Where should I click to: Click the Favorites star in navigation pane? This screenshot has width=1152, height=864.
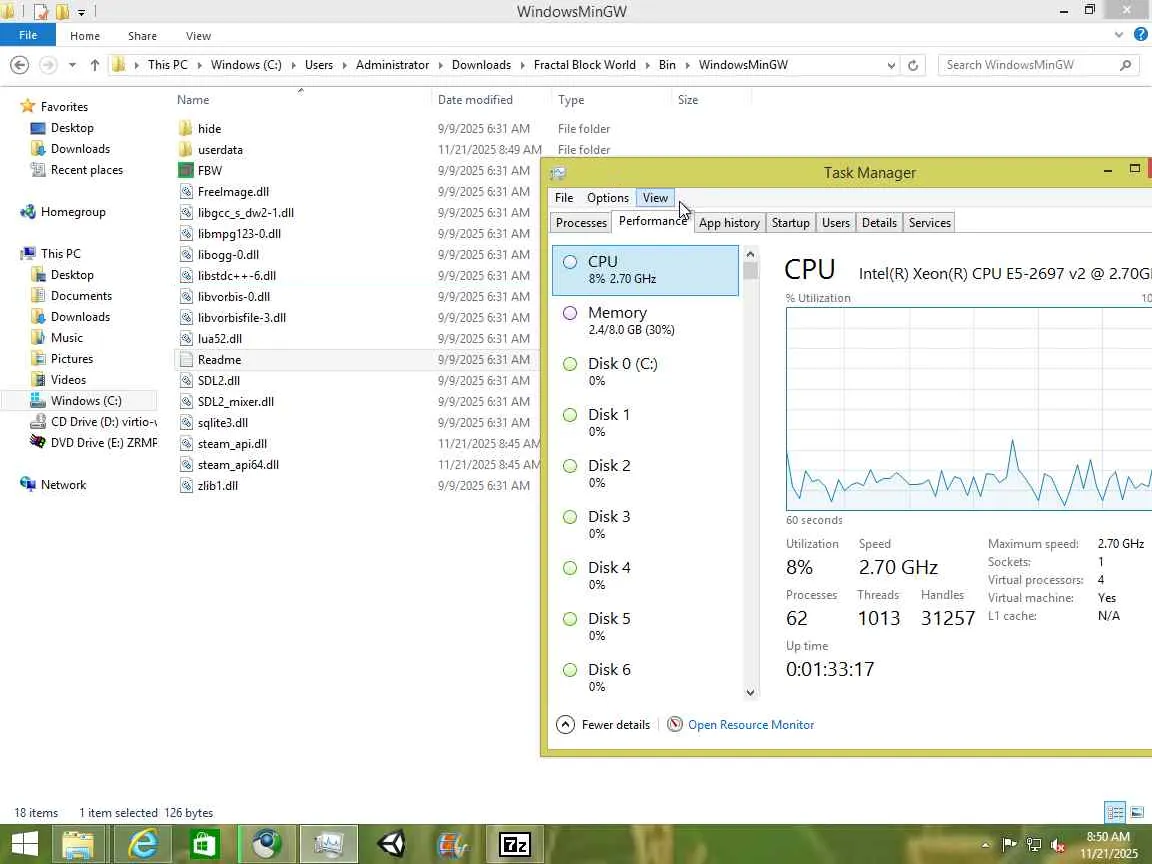tap(28, 107)
